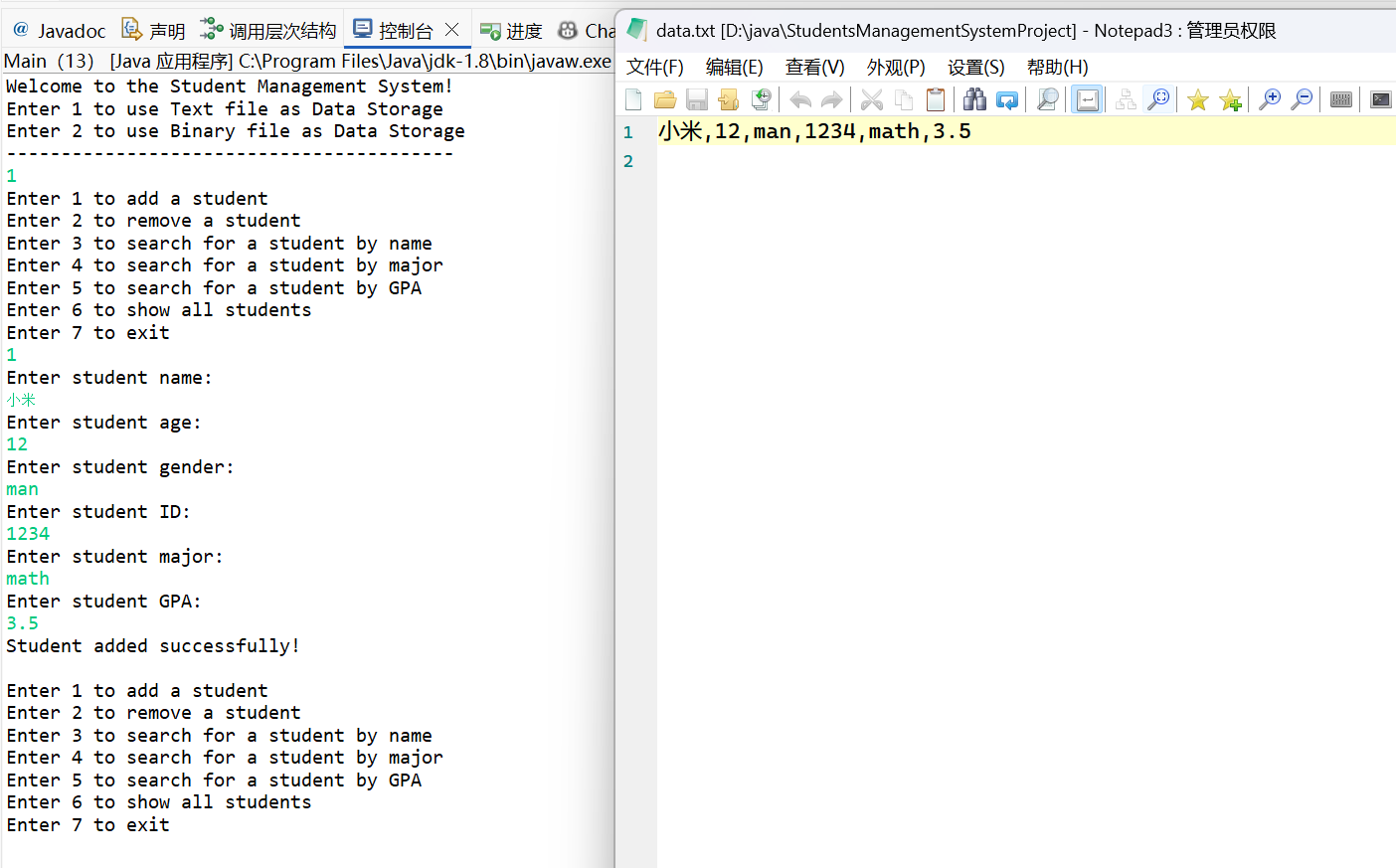Click green "man" gender value in console
Viewport: 1396px width, 868px height.
22,489
